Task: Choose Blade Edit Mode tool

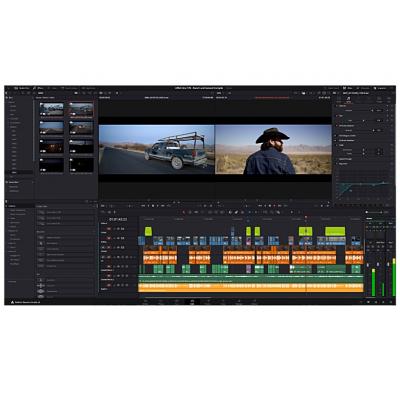Action: click(202, 212)
